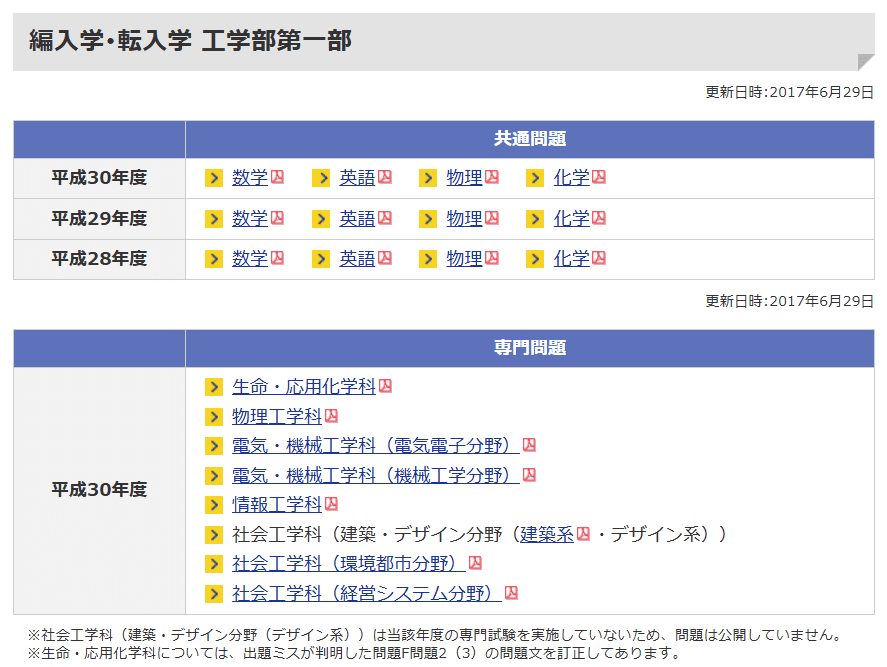Image resolution: width=887 pixels, height=667 pixels.
Task: Click yellow arrow before 社会工学科（環境都市分野）
Action: (x=214, y=564)
